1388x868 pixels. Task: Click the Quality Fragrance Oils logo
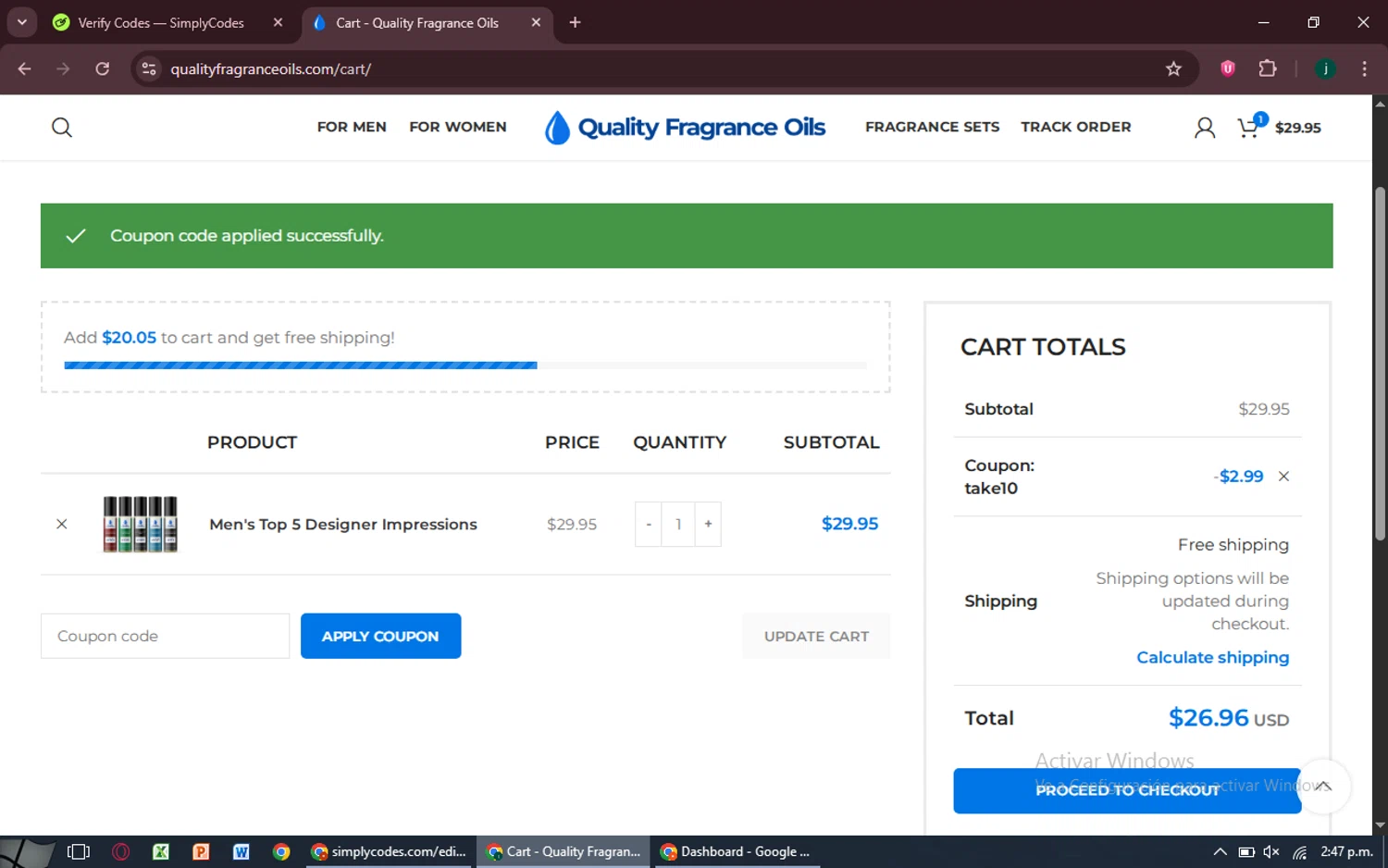[x=685, y=127]
